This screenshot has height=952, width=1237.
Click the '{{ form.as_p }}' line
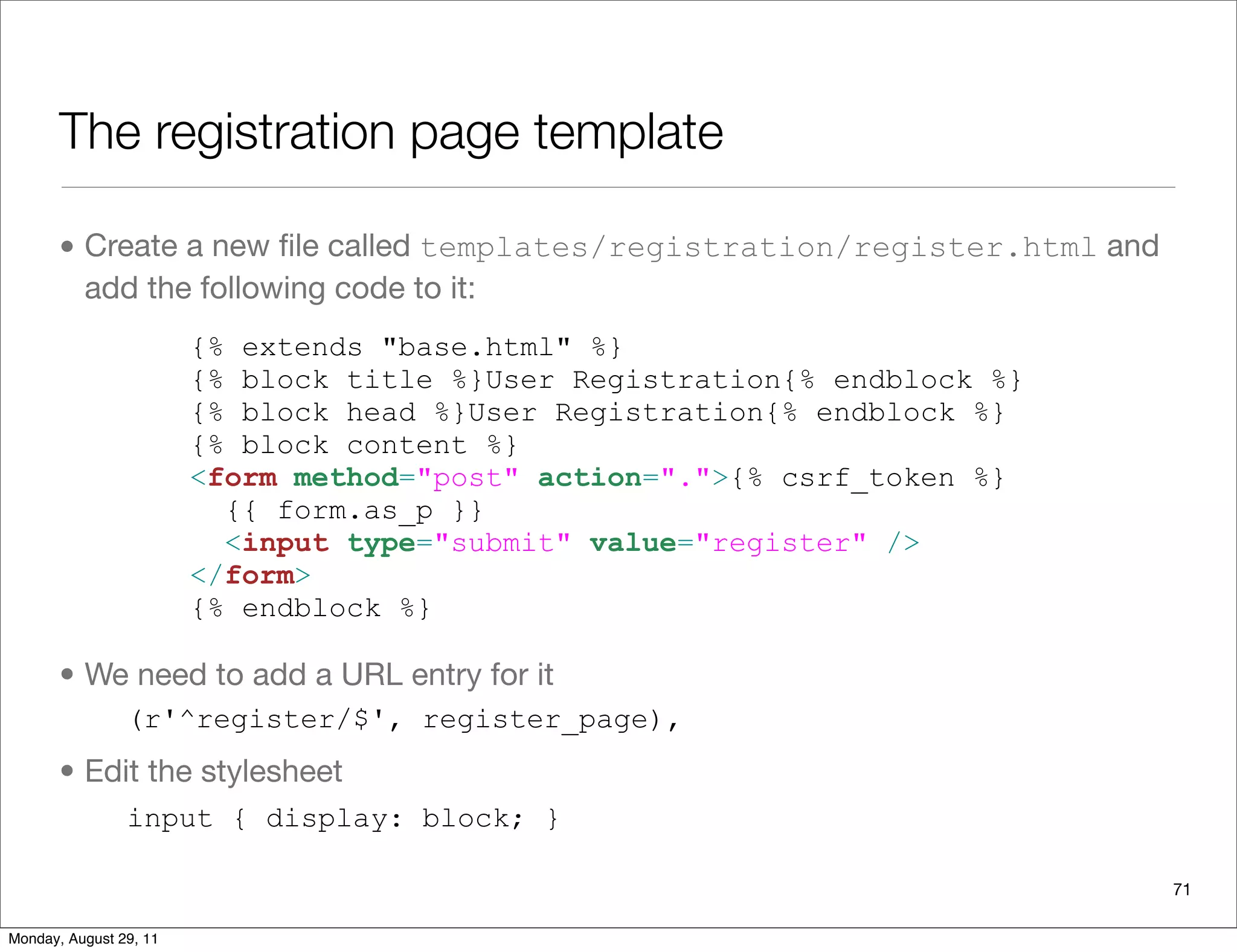point(355,512)
